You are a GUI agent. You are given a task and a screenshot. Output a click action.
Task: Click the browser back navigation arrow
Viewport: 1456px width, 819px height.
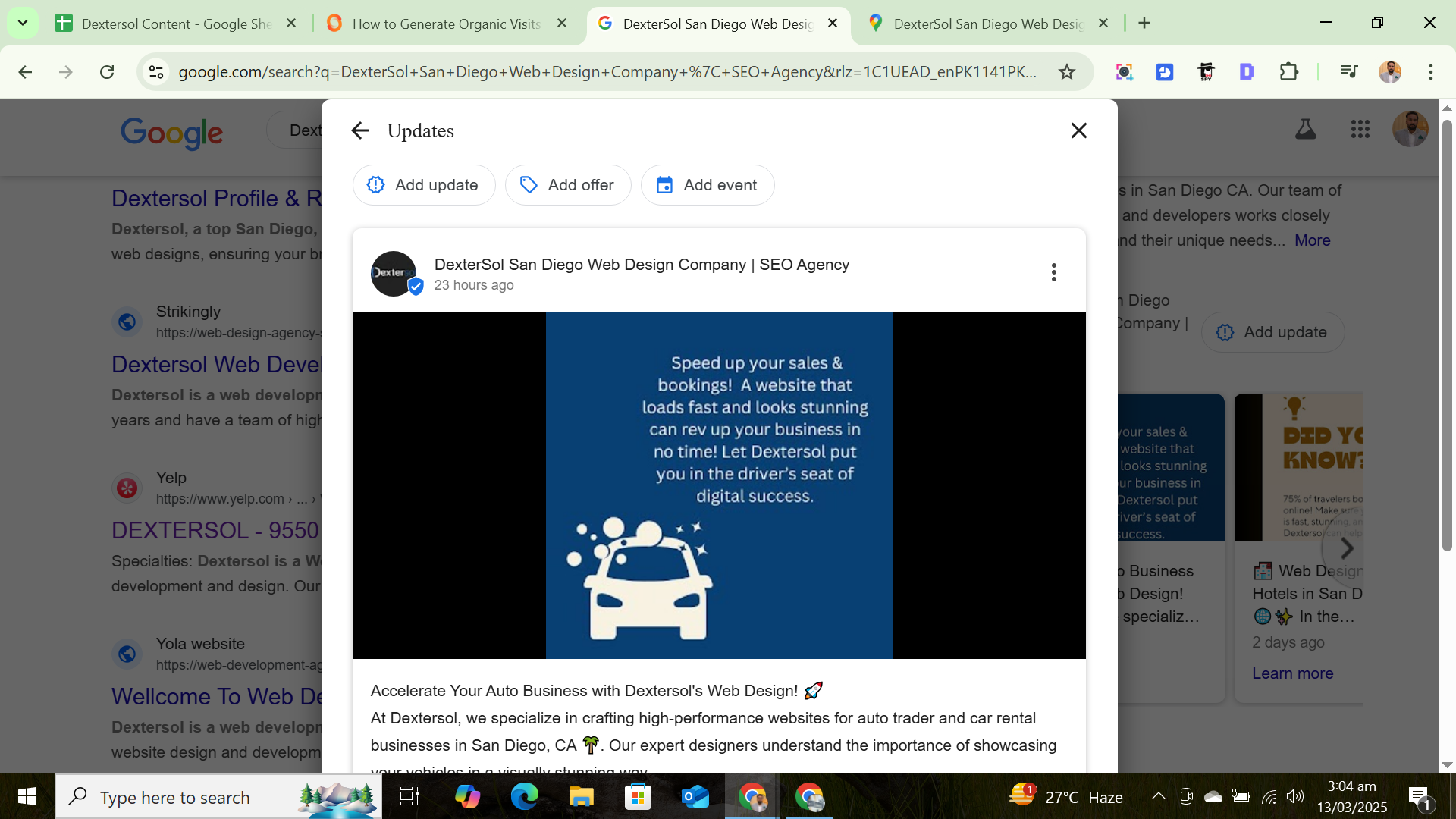coord(25,72)
